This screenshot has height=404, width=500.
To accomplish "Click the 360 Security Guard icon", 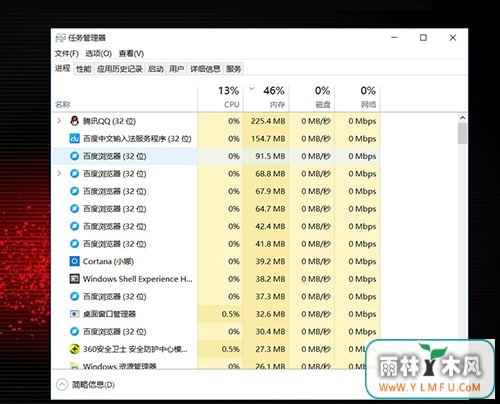I will (x=74, y=349).
